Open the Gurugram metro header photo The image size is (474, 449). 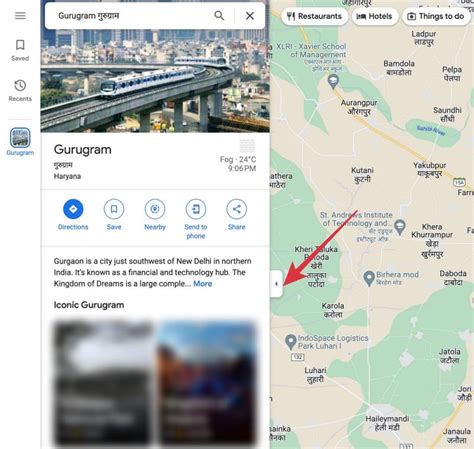[155, 80]
